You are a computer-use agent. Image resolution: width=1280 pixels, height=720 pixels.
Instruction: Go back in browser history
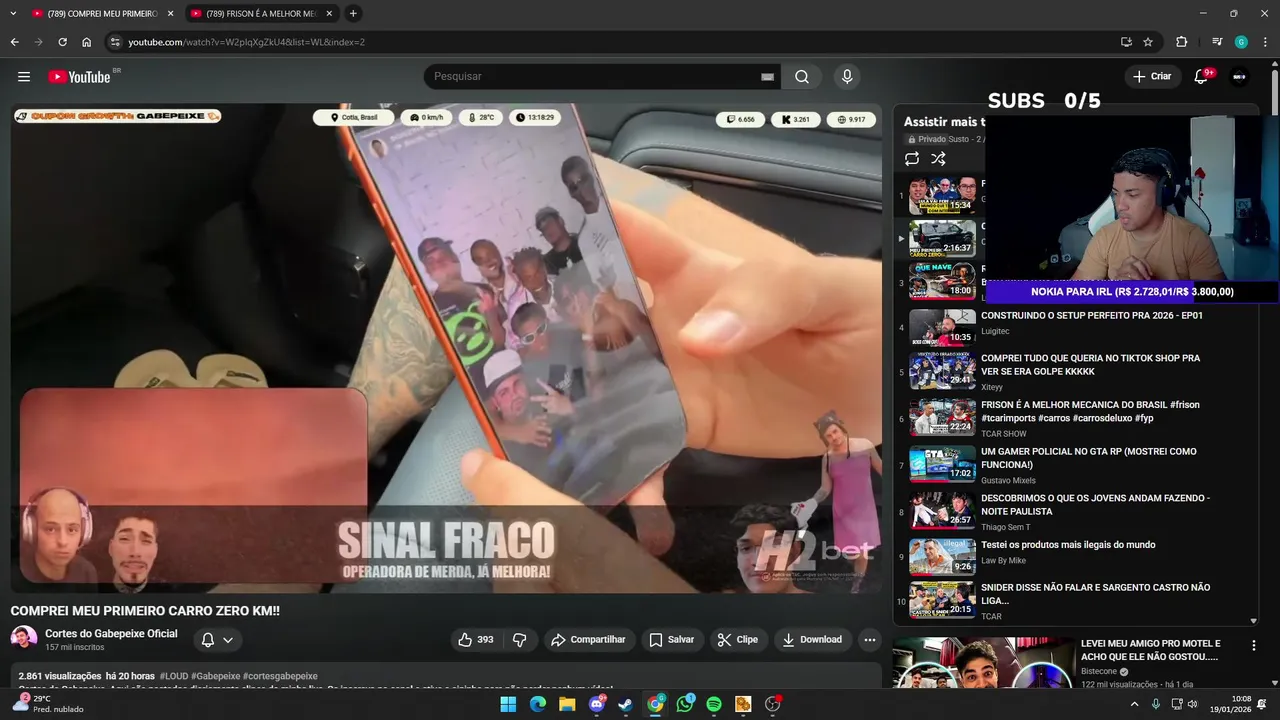pyautogui.click(x=14, y=42)
